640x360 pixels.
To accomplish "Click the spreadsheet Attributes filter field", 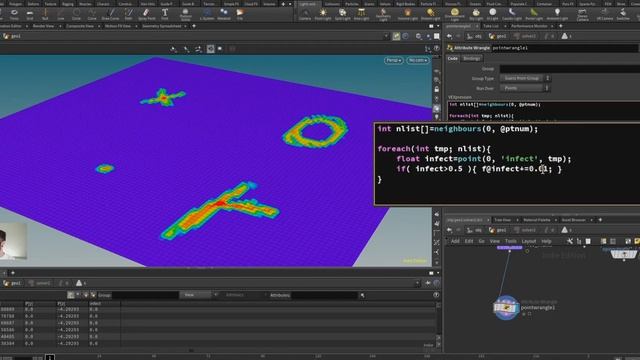I will 324,295.
